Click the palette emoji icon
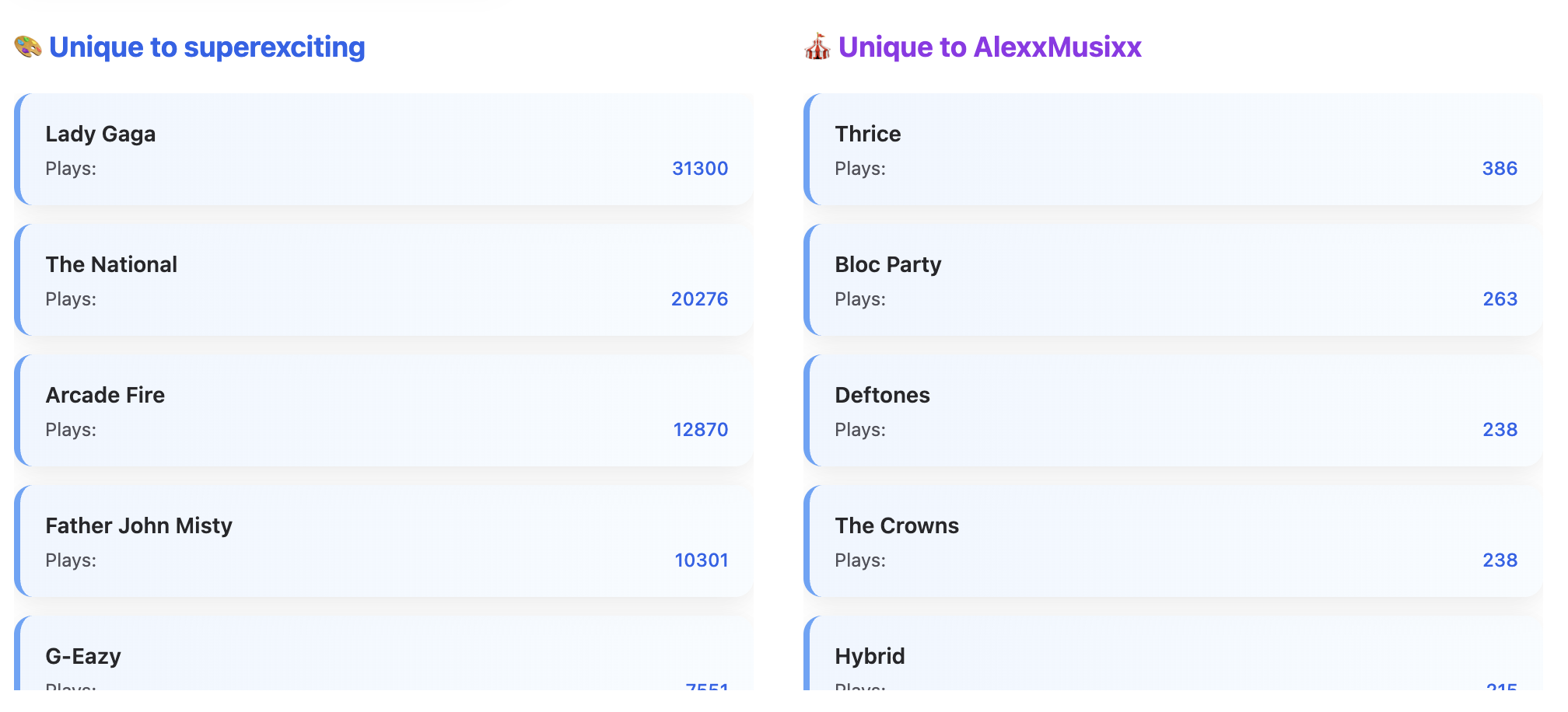Screen dimensions: 1568x712 click(x=28, y=47)
